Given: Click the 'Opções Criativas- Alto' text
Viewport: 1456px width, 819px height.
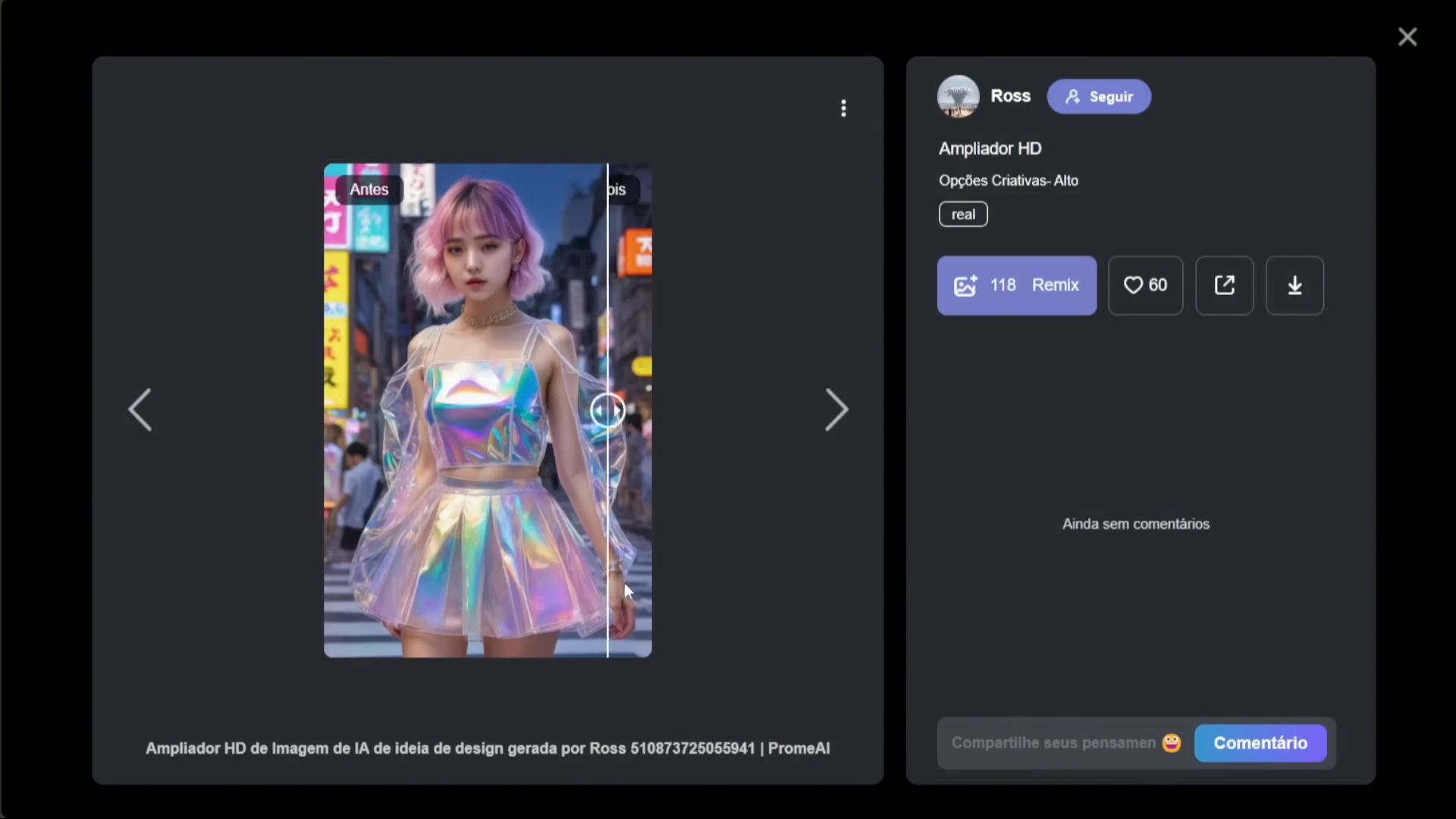Looking at the screenshot, I should coord(1008,180).
